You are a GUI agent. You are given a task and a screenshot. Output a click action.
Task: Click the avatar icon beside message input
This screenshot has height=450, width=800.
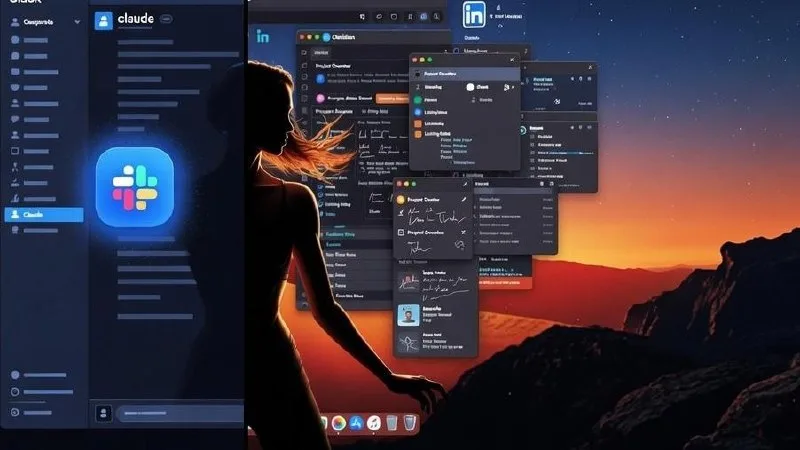coord(104,413)
